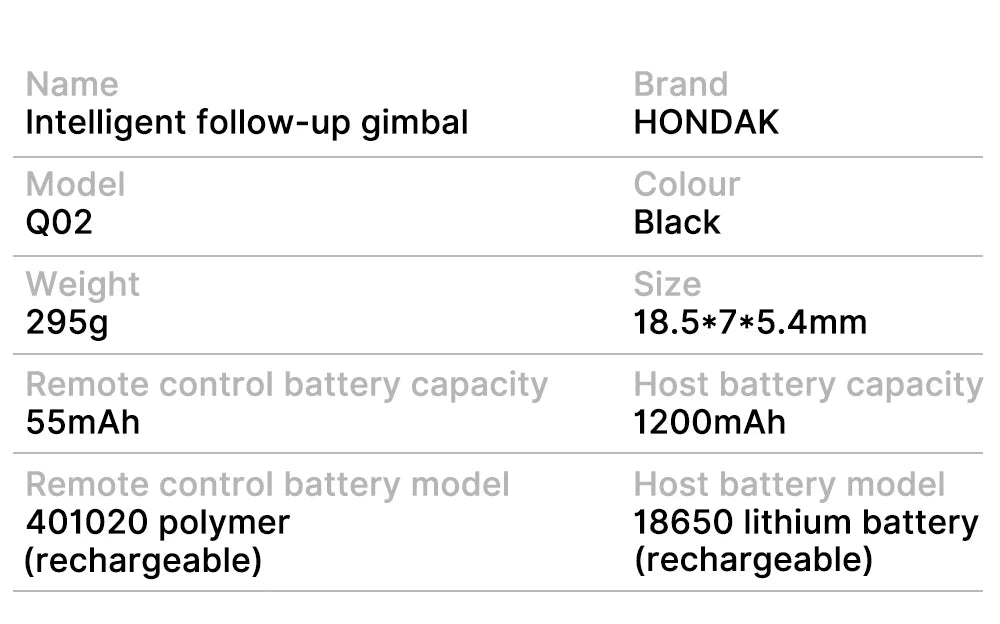The height and width of the screenshot is (624, 1000).
Task: Select the '401020 polymer' text
Action: click(157, 522)
